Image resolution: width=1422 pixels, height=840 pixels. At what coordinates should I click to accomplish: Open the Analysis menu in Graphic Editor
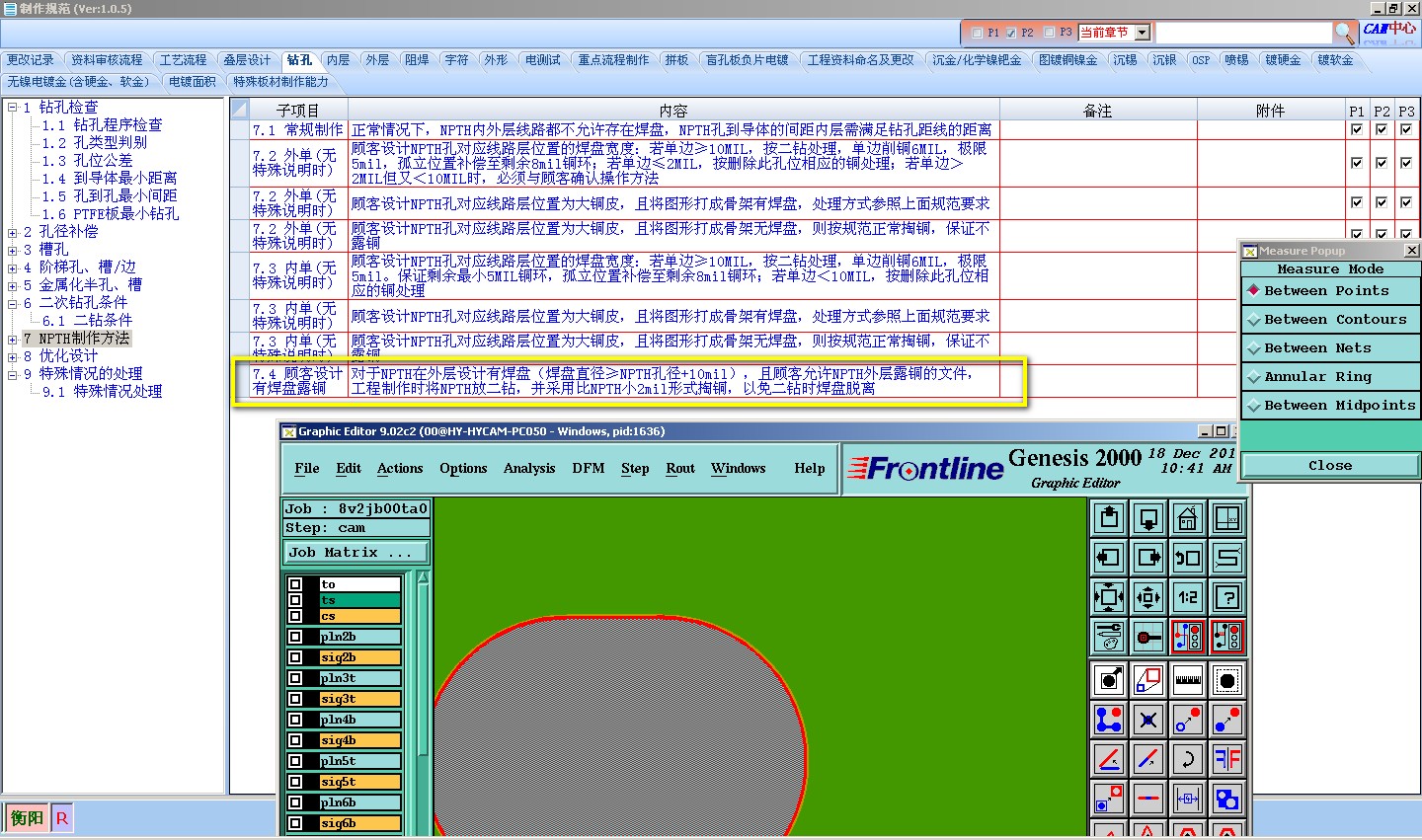528,468
